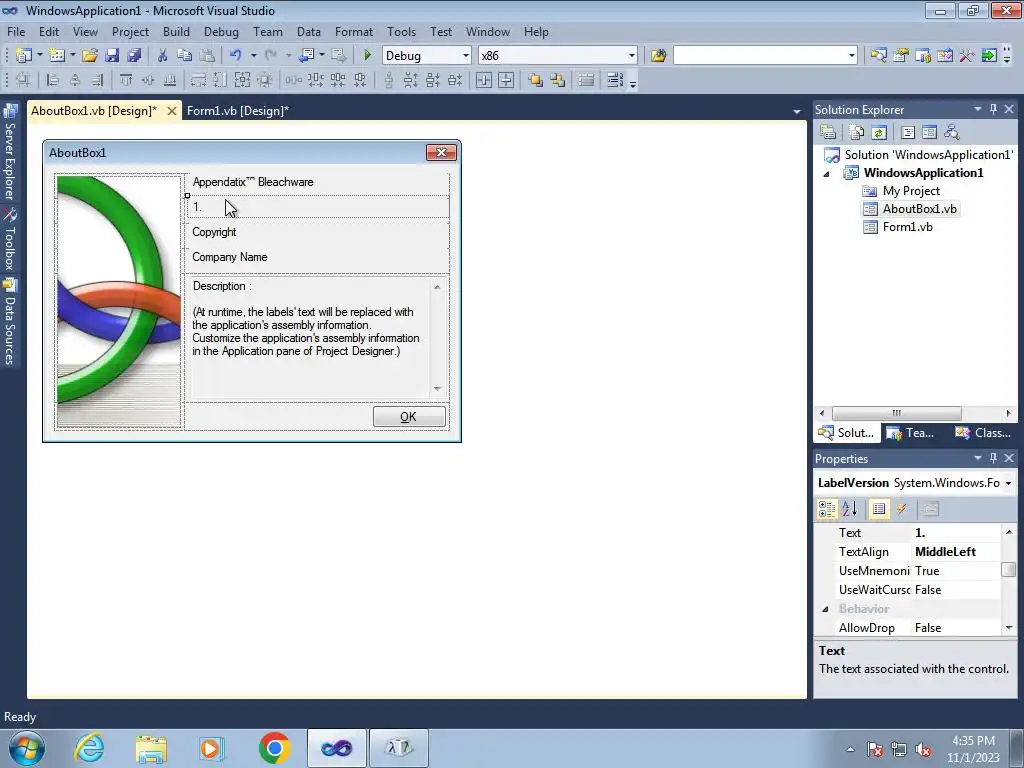Click the Send to Back layout icon

pos(558,80)
